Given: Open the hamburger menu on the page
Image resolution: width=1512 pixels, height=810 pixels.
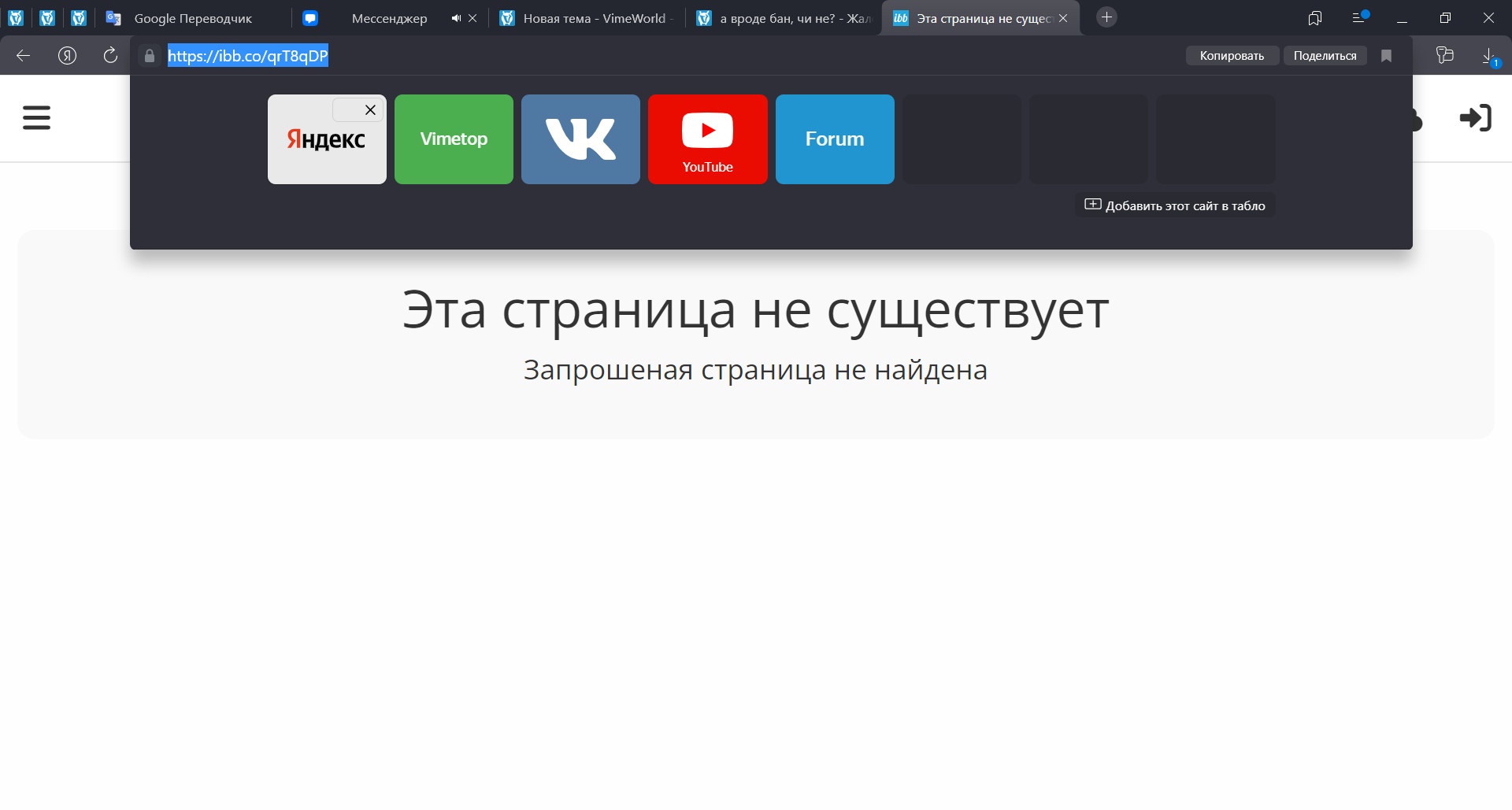Looking at the screenshot, I should [36, 118].
